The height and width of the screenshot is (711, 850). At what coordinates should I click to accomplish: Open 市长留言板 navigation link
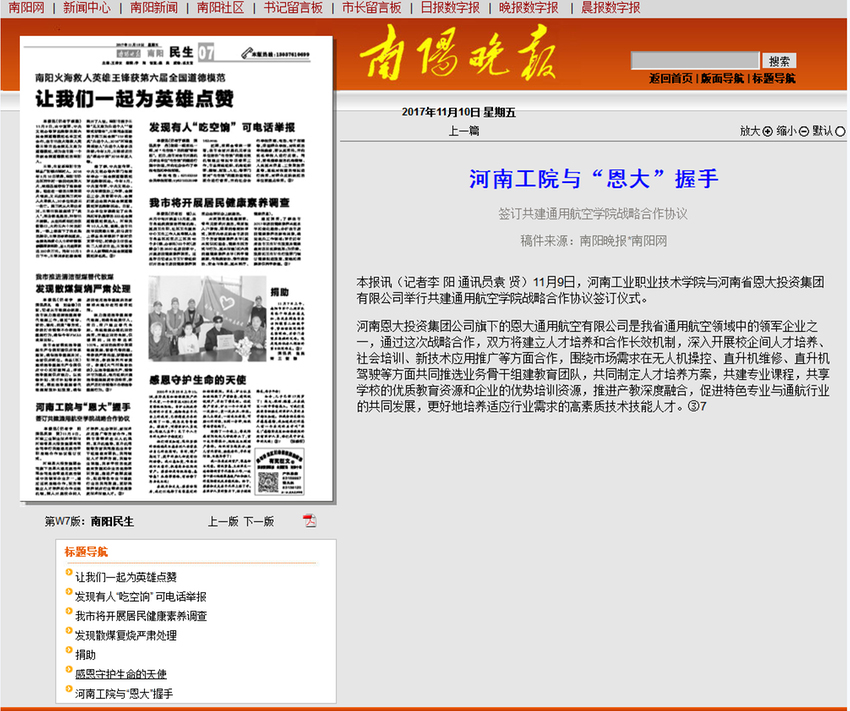point(372,8)
